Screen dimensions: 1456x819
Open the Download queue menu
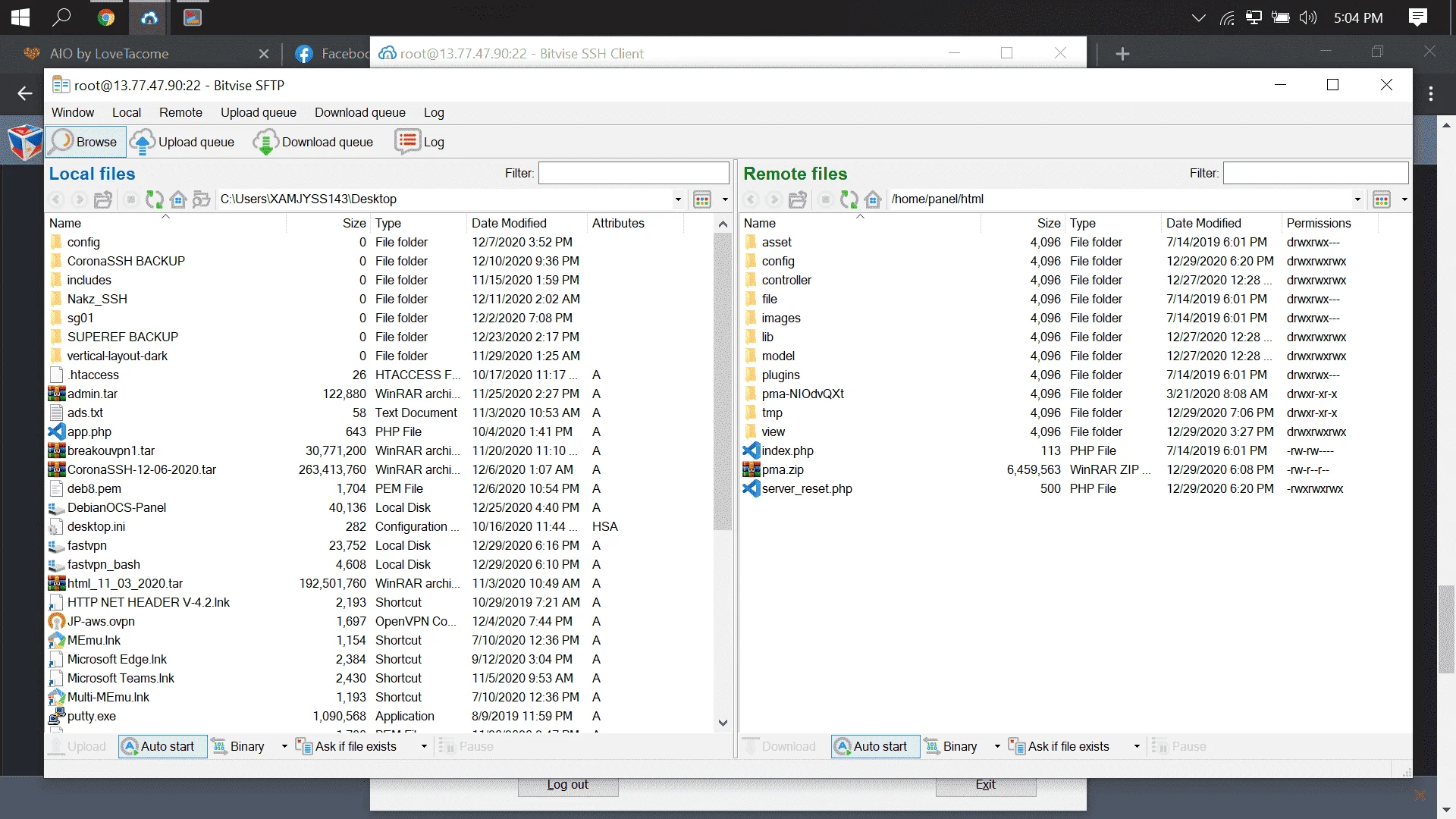[360, 112]
